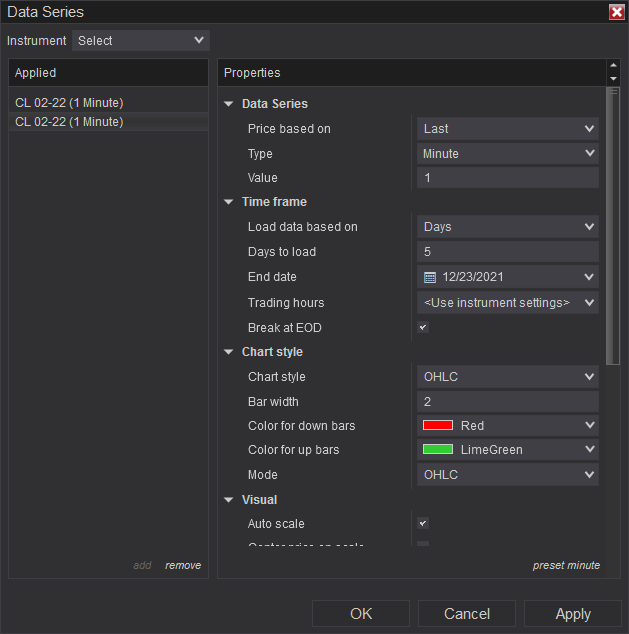Collapse the Data Series section

coord(229,104)
